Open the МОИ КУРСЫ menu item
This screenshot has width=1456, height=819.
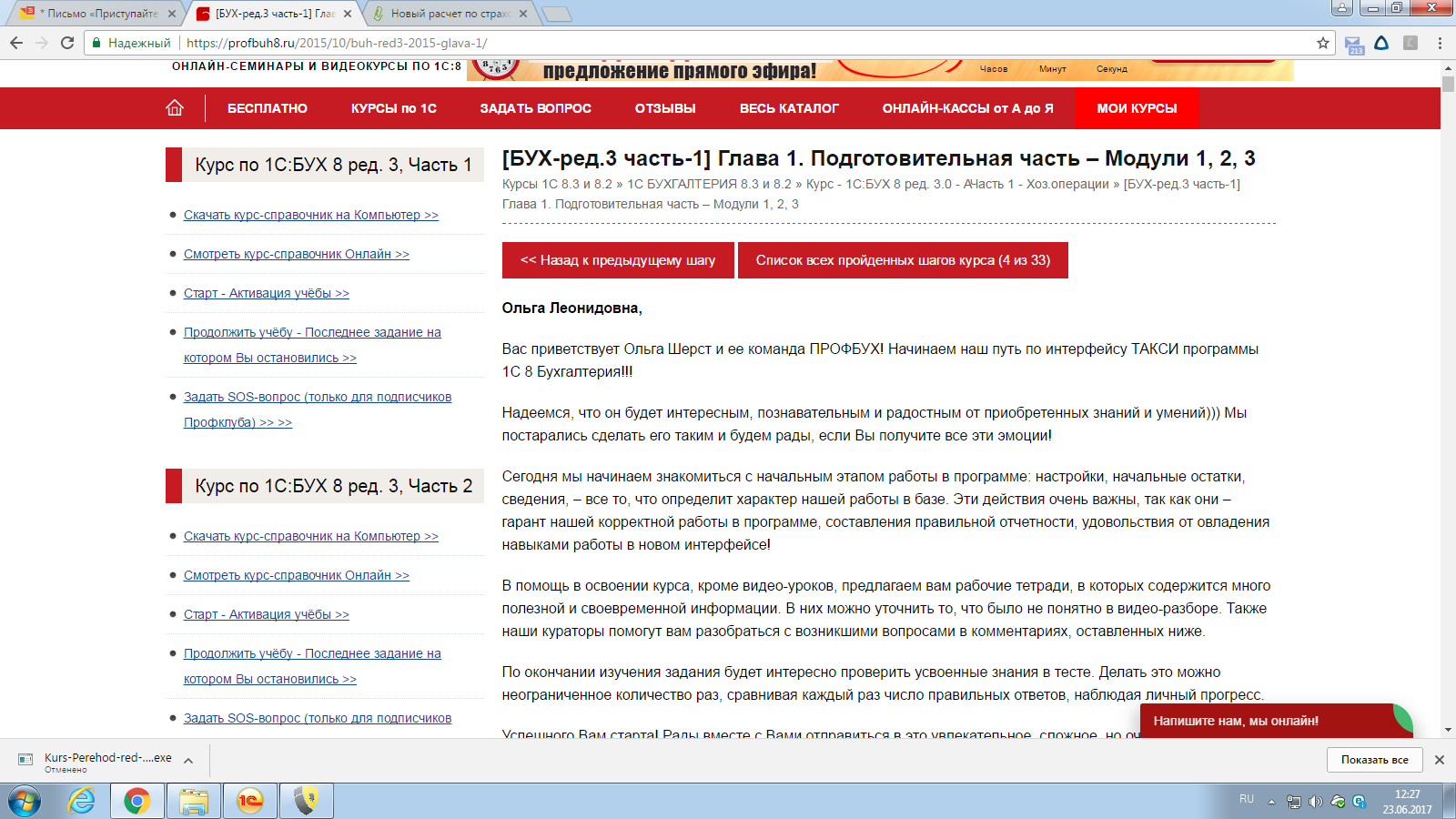(1136, 108)
